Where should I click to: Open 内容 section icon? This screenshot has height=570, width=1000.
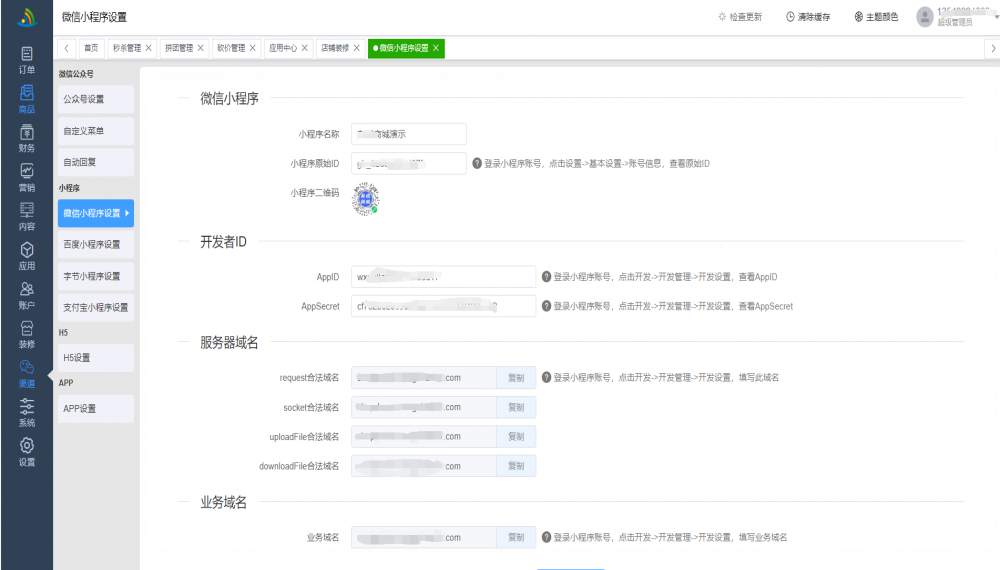[26, 215]
